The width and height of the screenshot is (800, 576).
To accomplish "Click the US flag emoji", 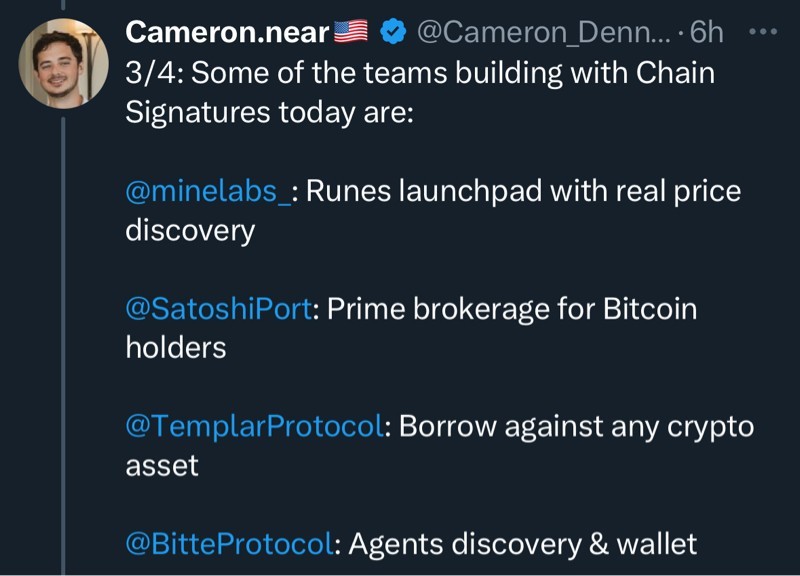I will (350, 32).
